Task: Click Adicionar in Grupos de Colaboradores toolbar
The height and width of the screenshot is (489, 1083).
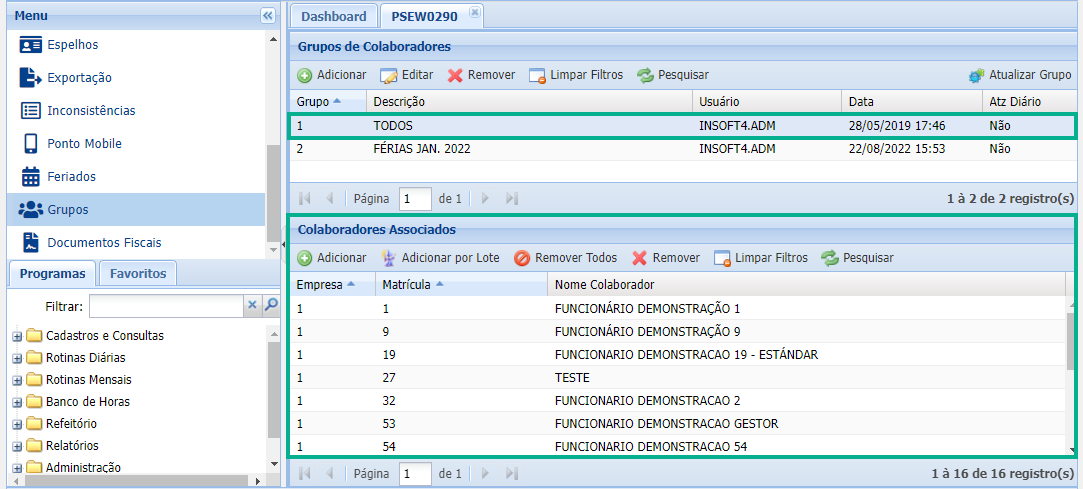Action: (x=332, y=75)
